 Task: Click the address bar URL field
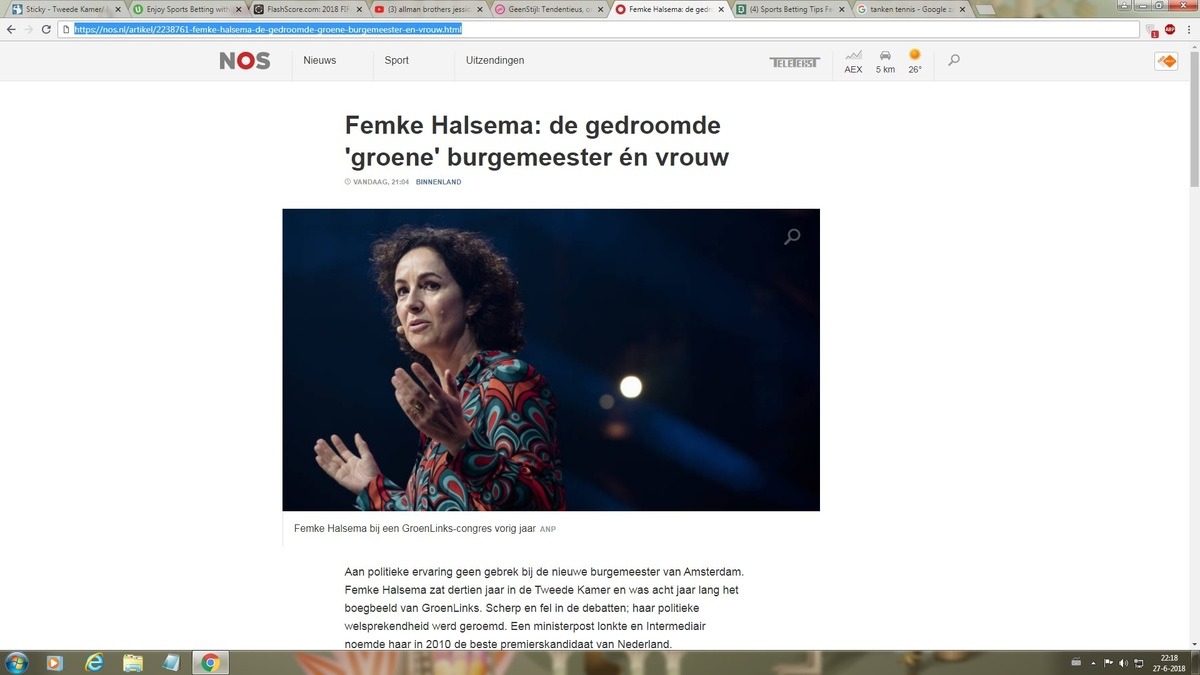pos(600,30)
